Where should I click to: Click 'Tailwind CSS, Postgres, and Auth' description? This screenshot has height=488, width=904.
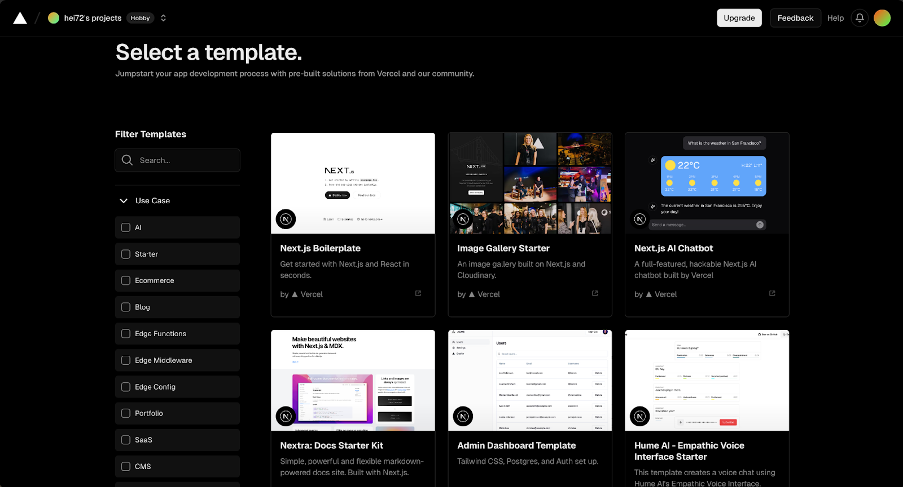[528, 461]
